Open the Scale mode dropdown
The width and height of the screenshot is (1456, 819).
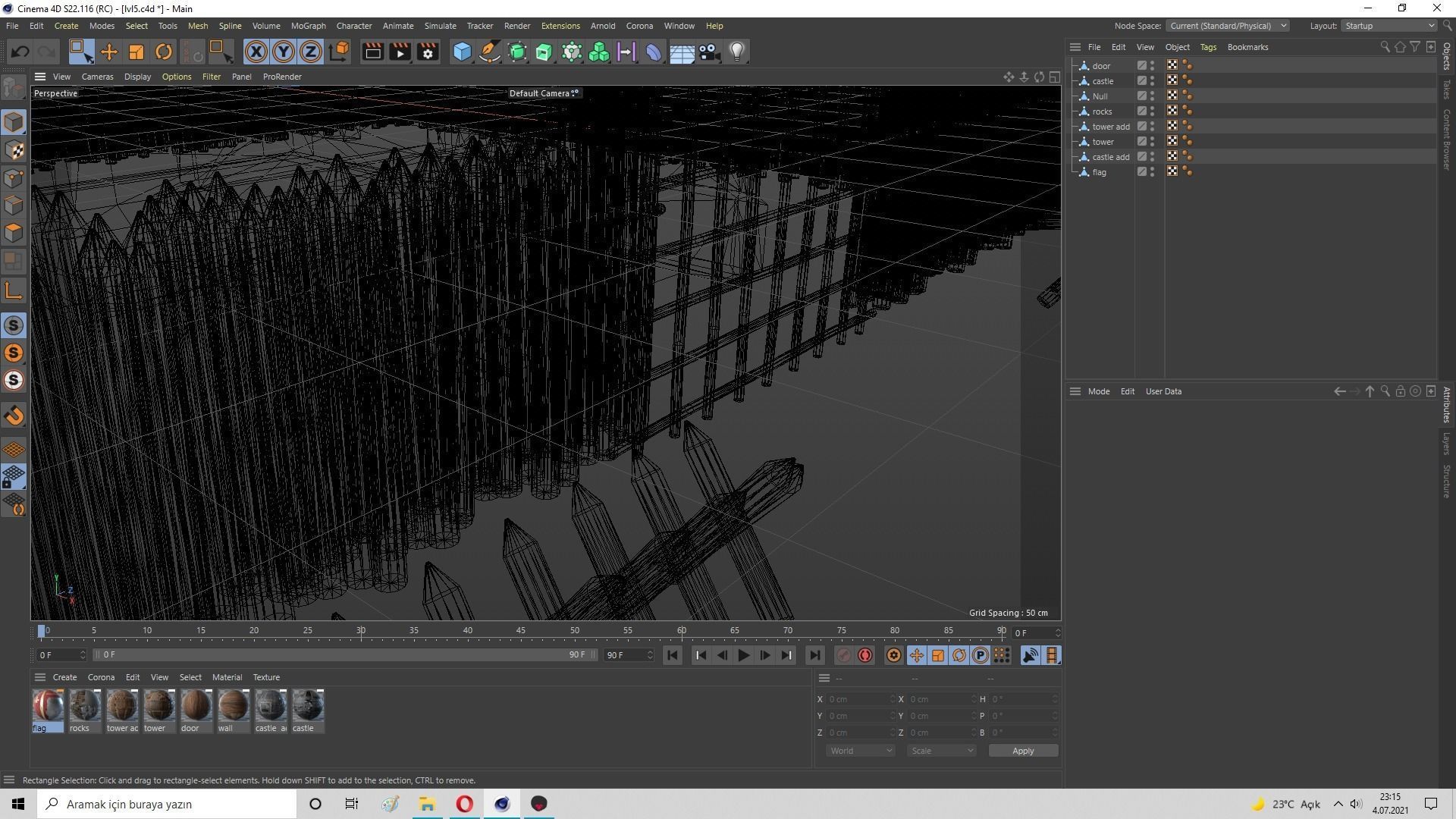click(x=942, y=751)
